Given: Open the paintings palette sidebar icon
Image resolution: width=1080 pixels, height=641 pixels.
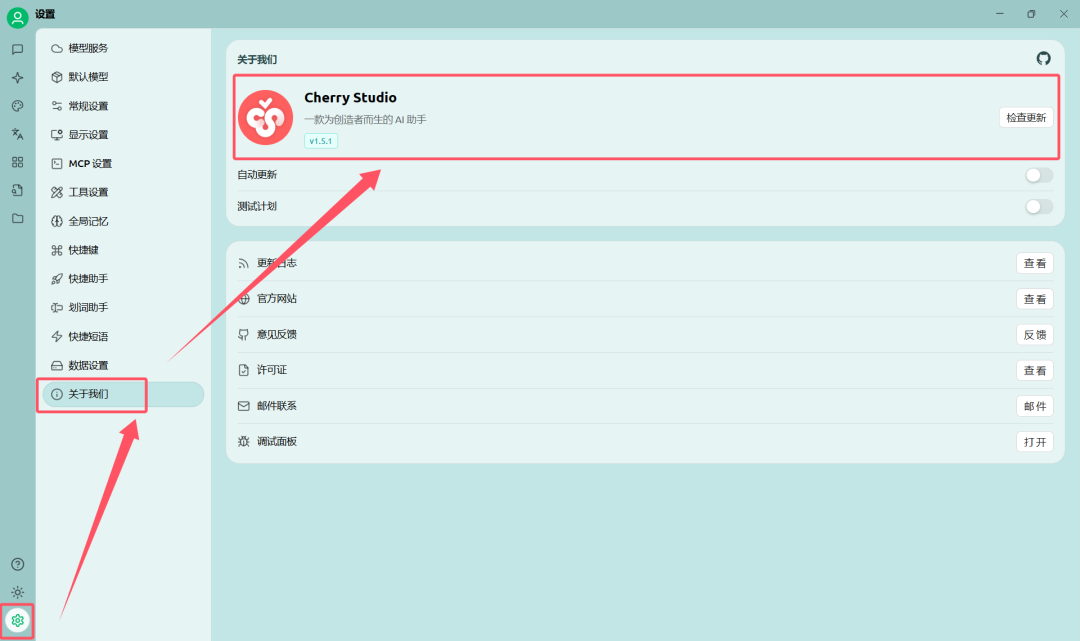Looking at the screenshot, I should [x=17, y=106].
